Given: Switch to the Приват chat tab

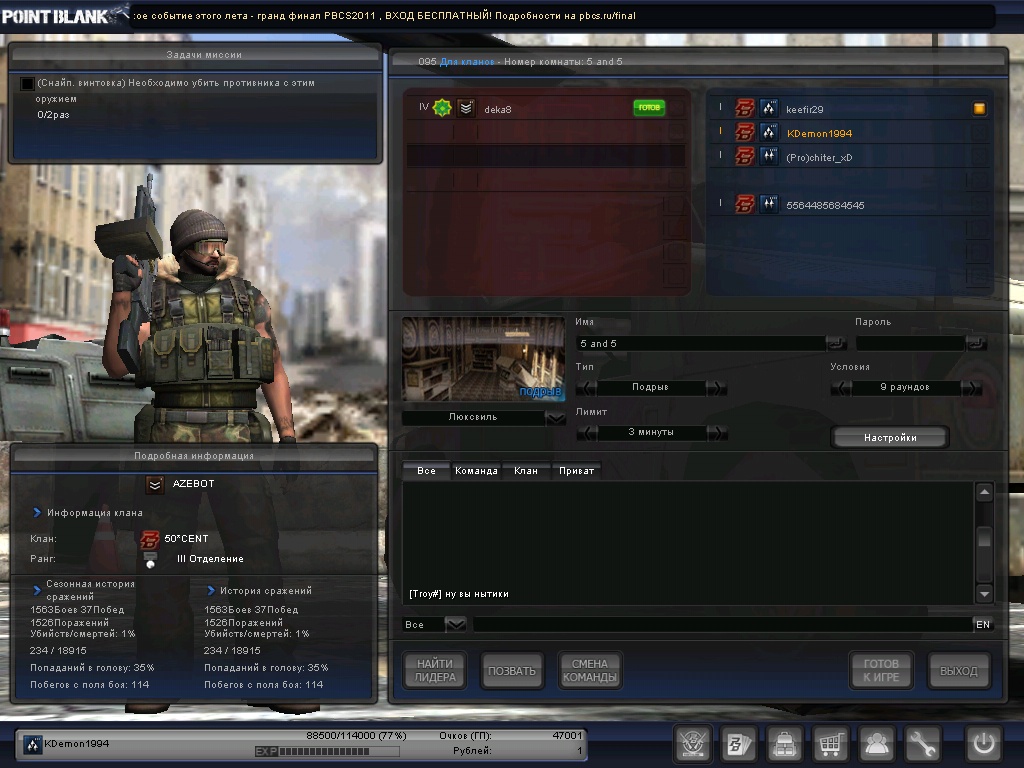Looking at the screenshot, I should 576,471.
